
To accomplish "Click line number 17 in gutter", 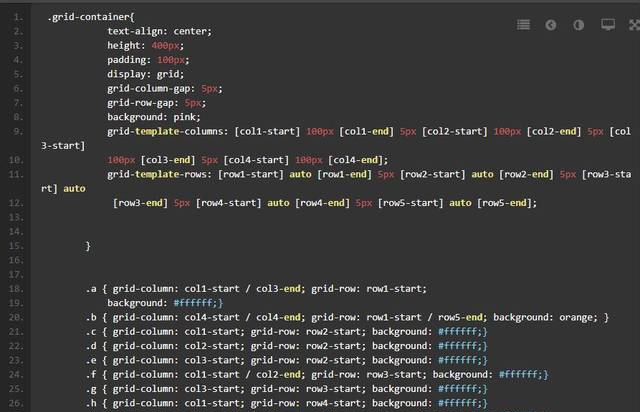I will pos(16,274).
